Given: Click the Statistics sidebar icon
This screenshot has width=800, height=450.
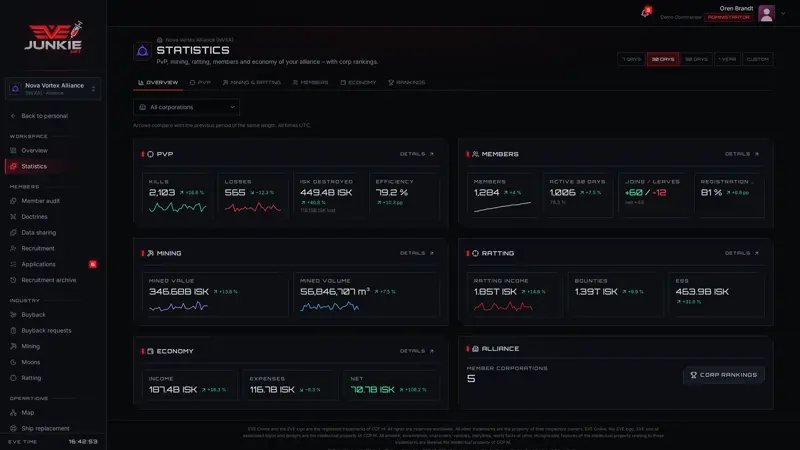Looking at the screenshot, I should [13, 166].
